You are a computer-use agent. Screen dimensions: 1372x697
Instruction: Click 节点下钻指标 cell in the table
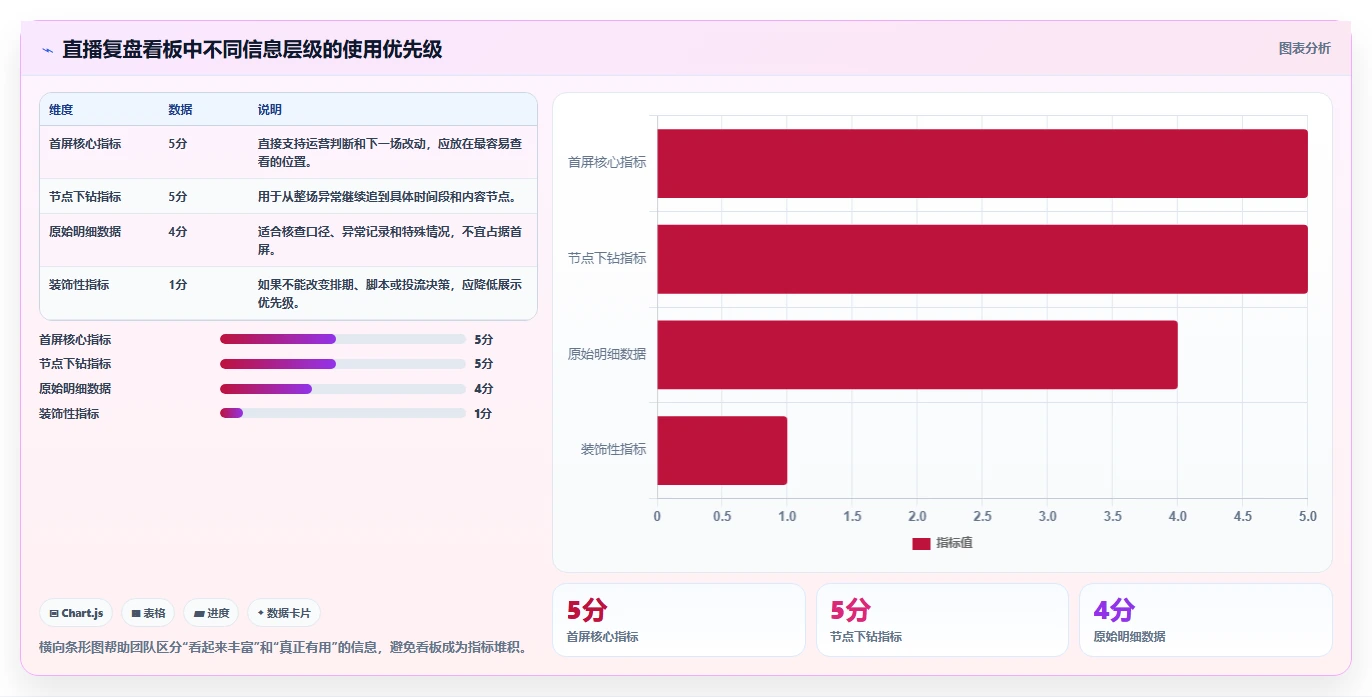click(x=85, y=197)
